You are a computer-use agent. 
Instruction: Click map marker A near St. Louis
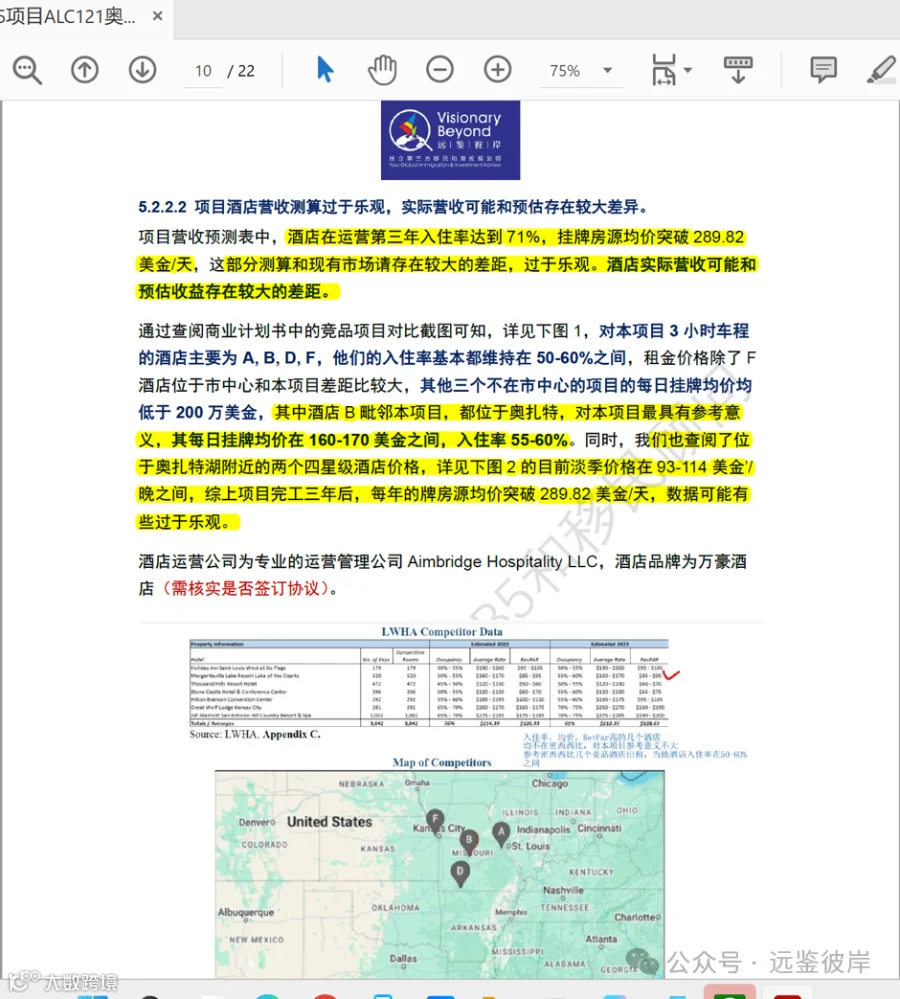click(501, 834)
